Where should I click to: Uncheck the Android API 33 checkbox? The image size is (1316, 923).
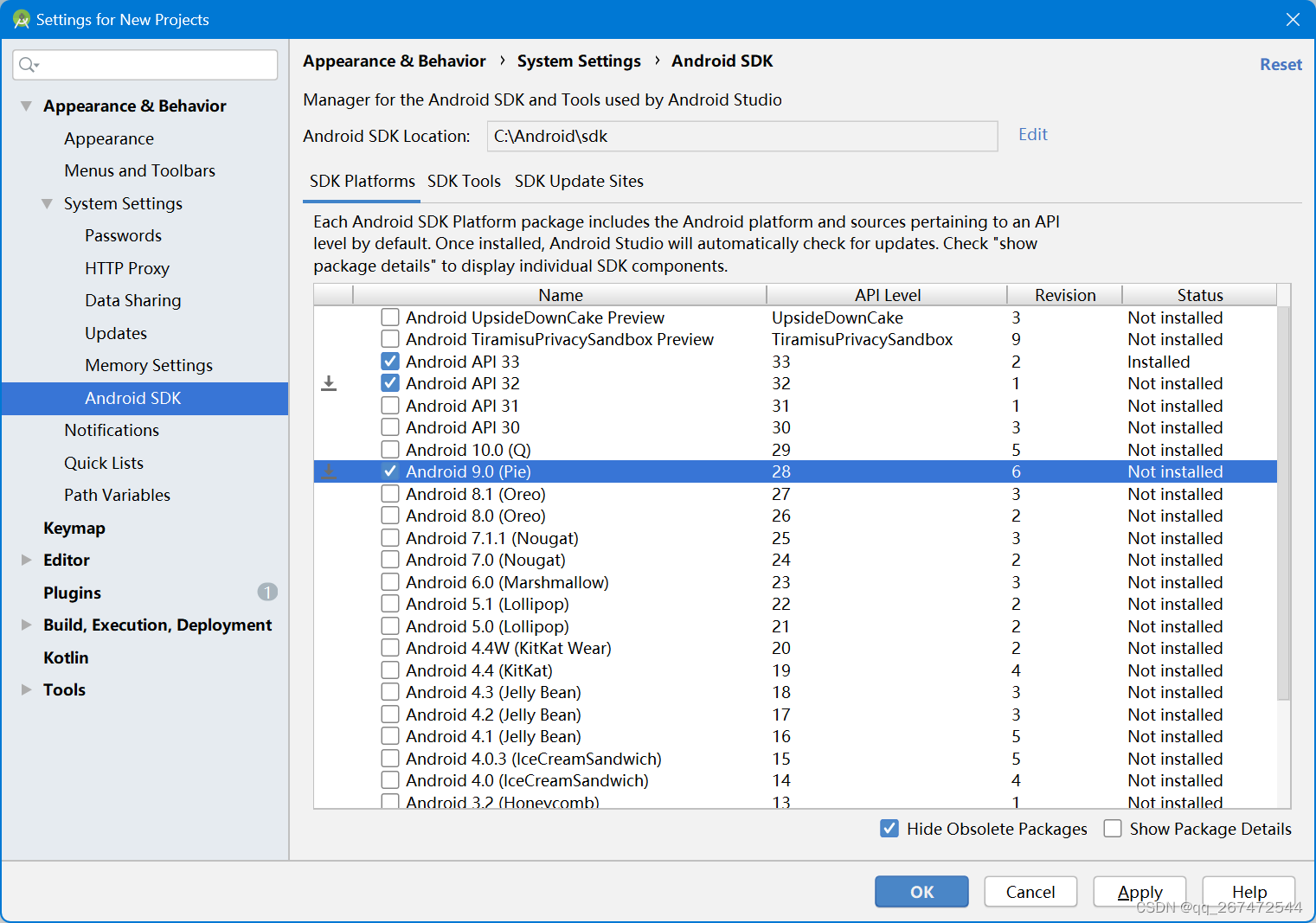pos(390,362)
